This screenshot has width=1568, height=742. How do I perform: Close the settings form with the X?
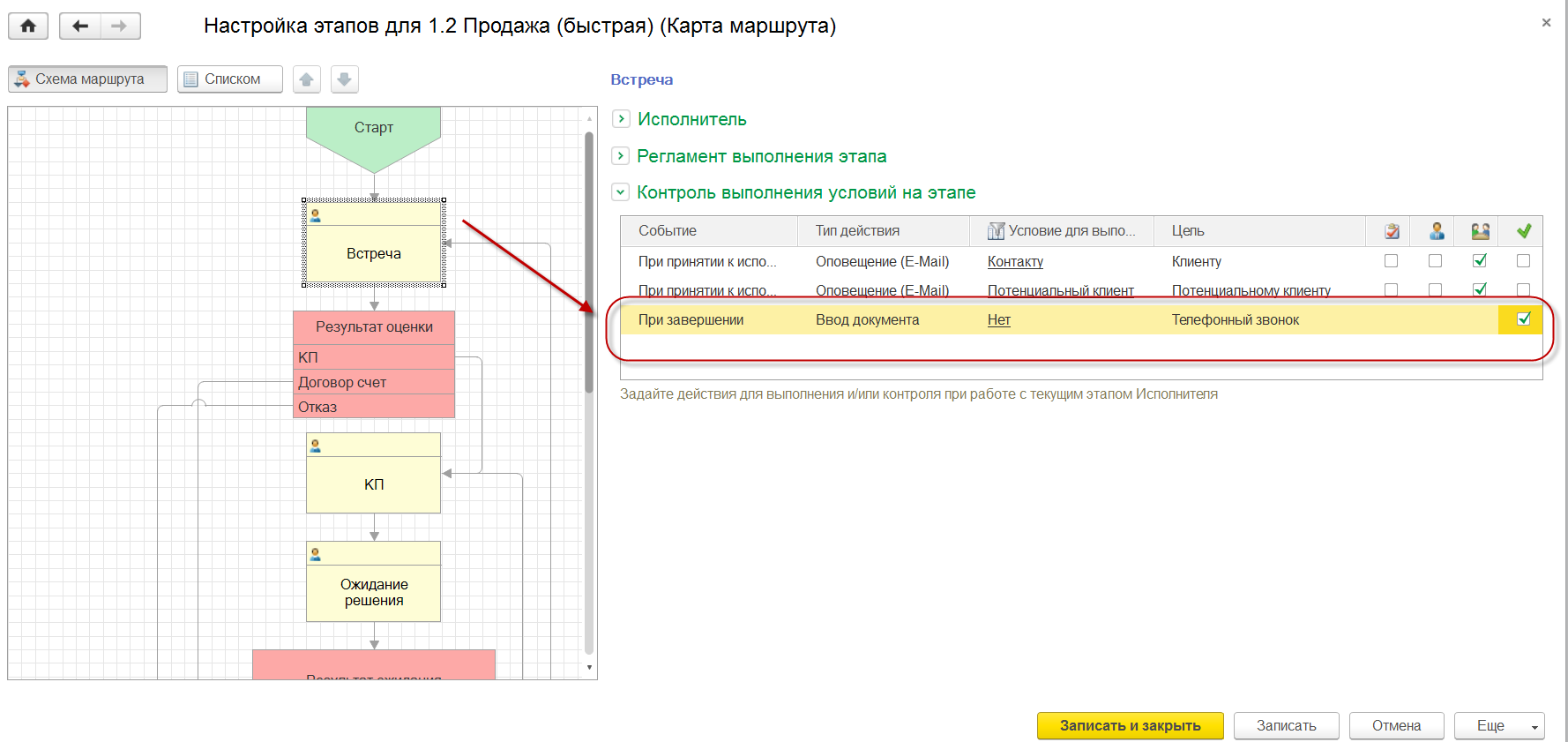pos(1546,23)
